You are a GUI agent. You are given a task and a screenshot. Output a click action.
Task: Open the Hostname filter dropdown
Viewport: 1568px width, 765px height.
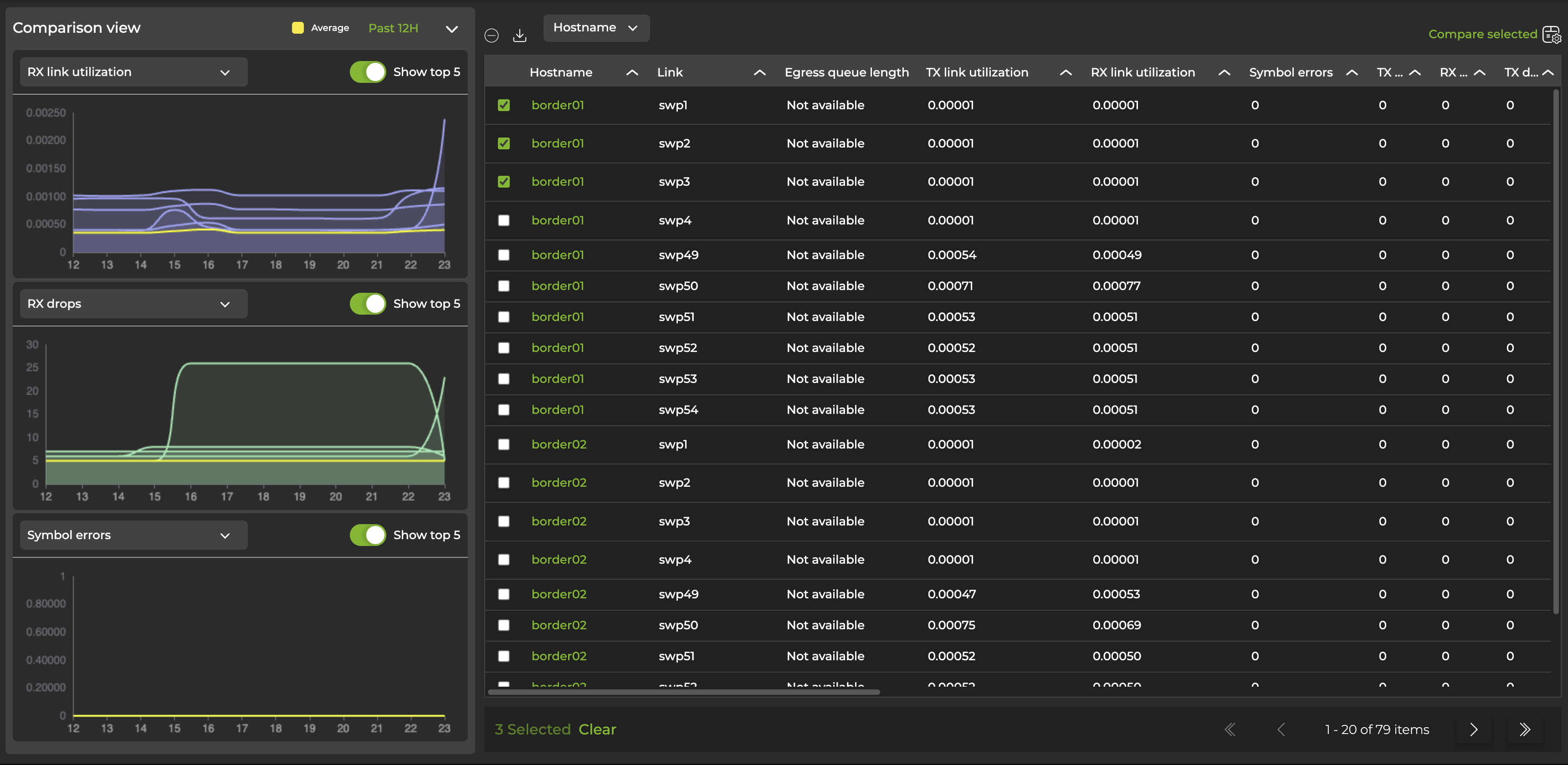click(x=595, y=28)
